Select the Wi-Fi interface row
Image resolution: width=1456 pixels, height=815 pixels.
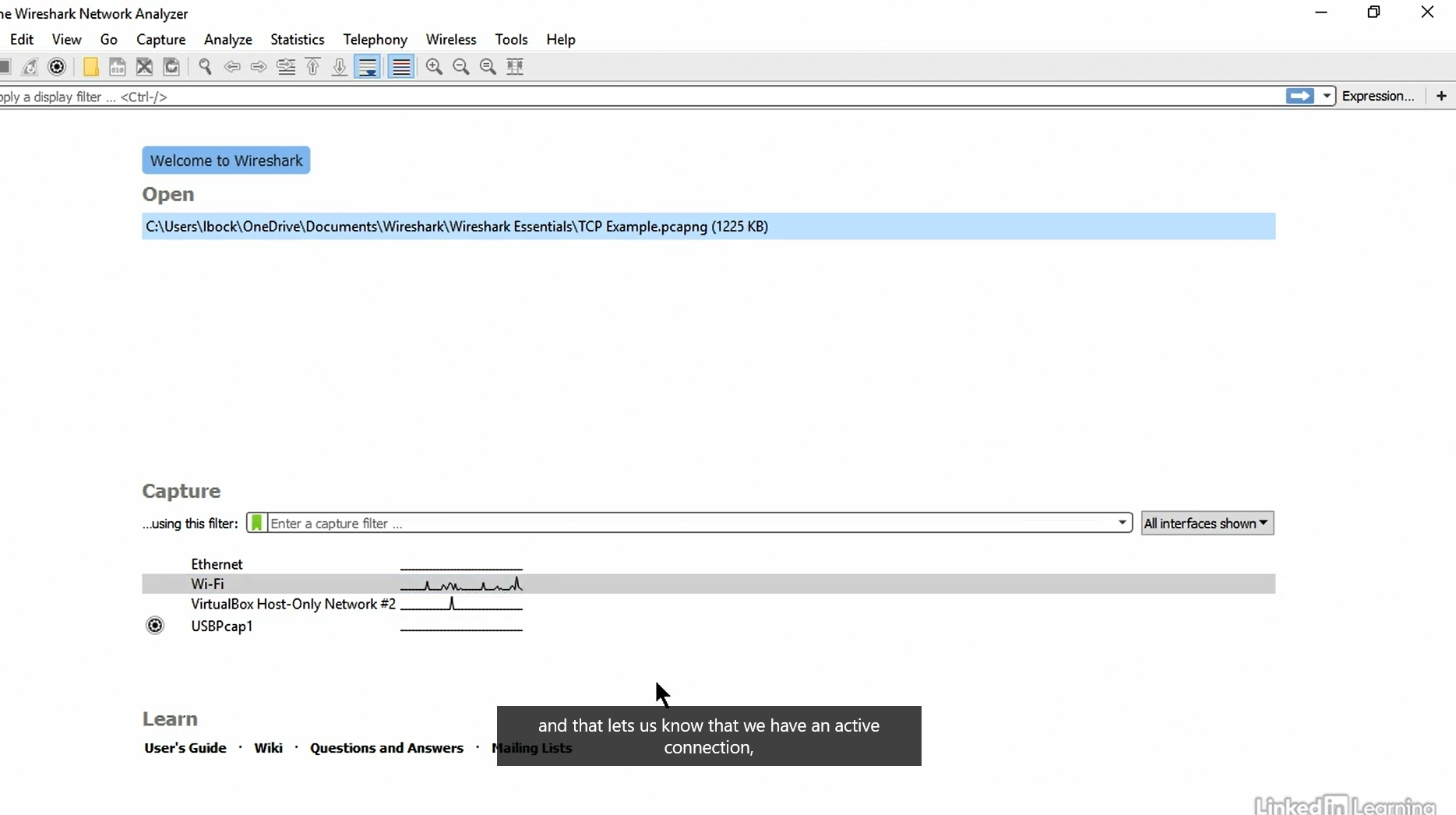pos(708,584)
